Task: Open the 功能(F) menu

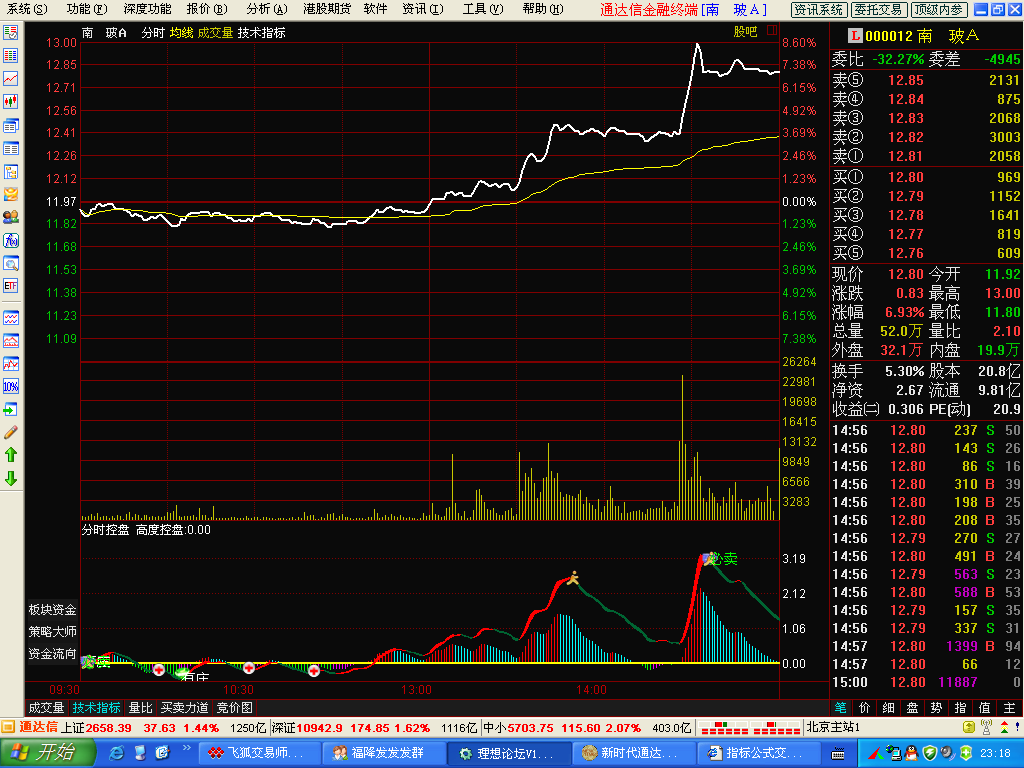Action: point(87,9)
